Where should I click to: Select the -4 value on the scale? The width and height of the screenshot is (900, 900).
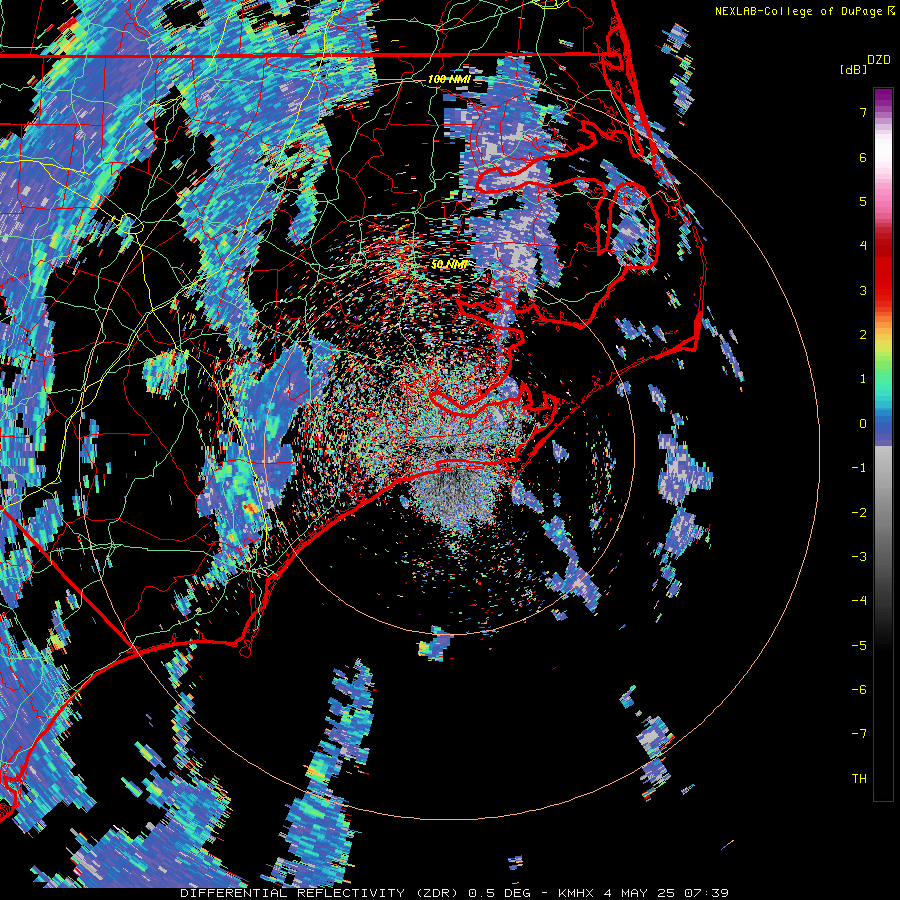point(859,601)
